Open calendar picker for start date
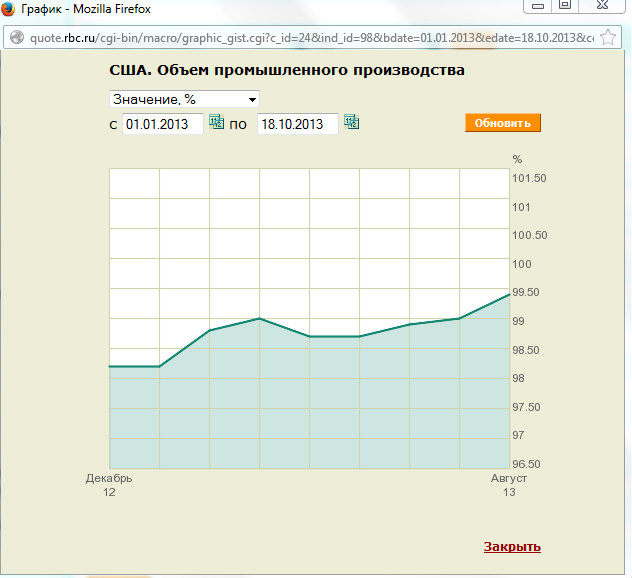Image resolution: width=632 pixels, height=578 pixels. tap(216, 121)
